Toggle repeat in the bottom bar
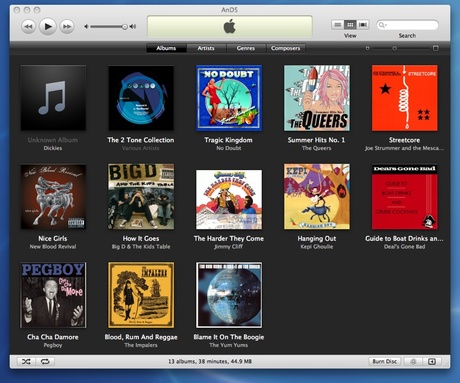 45,361
